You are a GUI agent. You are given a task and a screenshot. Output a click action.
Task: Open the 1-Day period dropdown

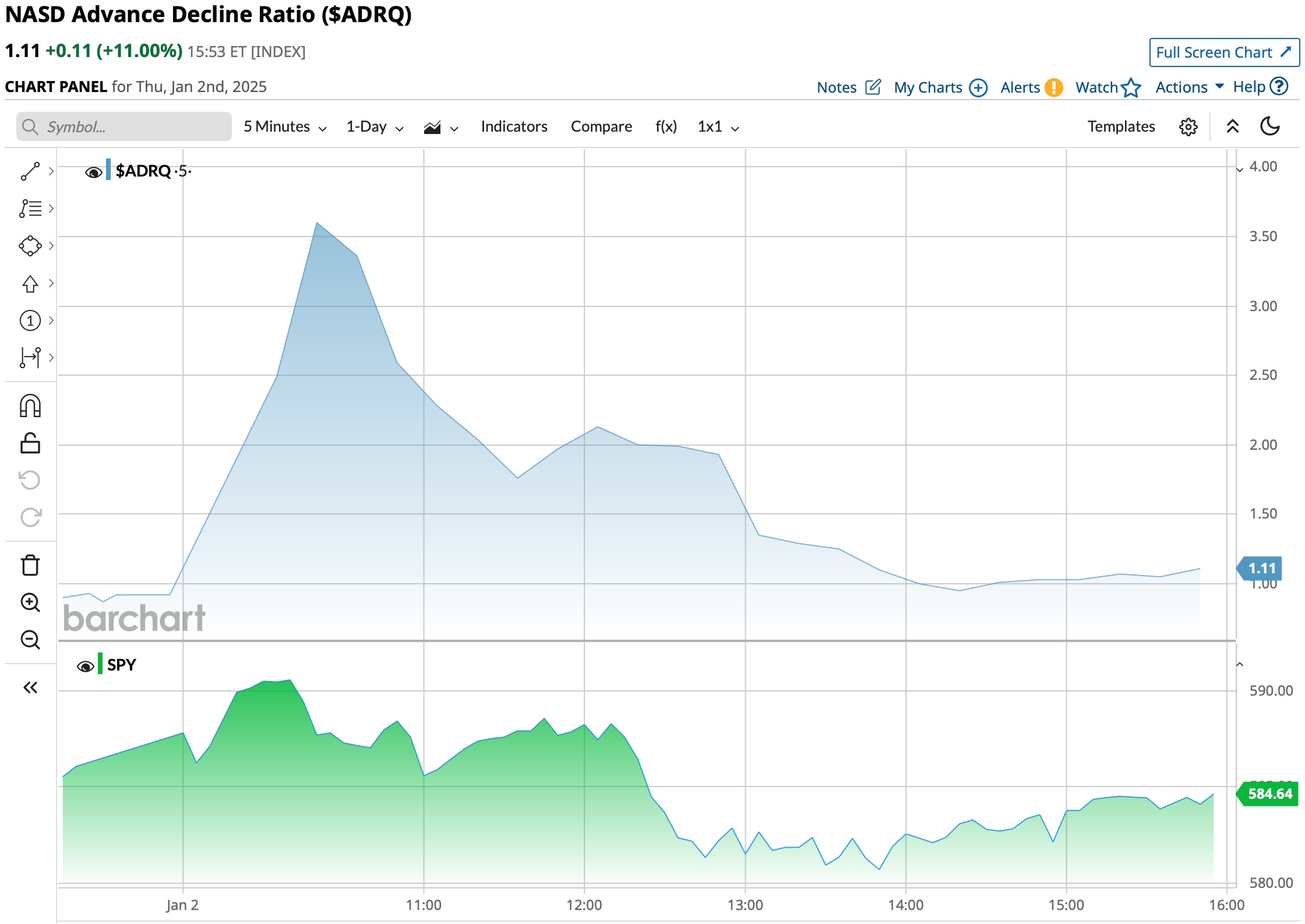point(375,127)
